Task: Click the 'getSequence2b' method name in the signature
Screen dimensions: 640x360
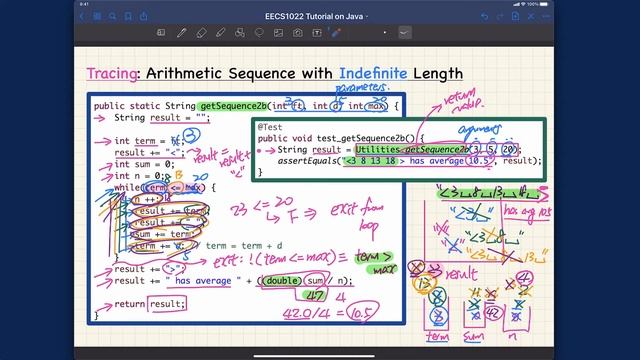Action: [234, 106]
